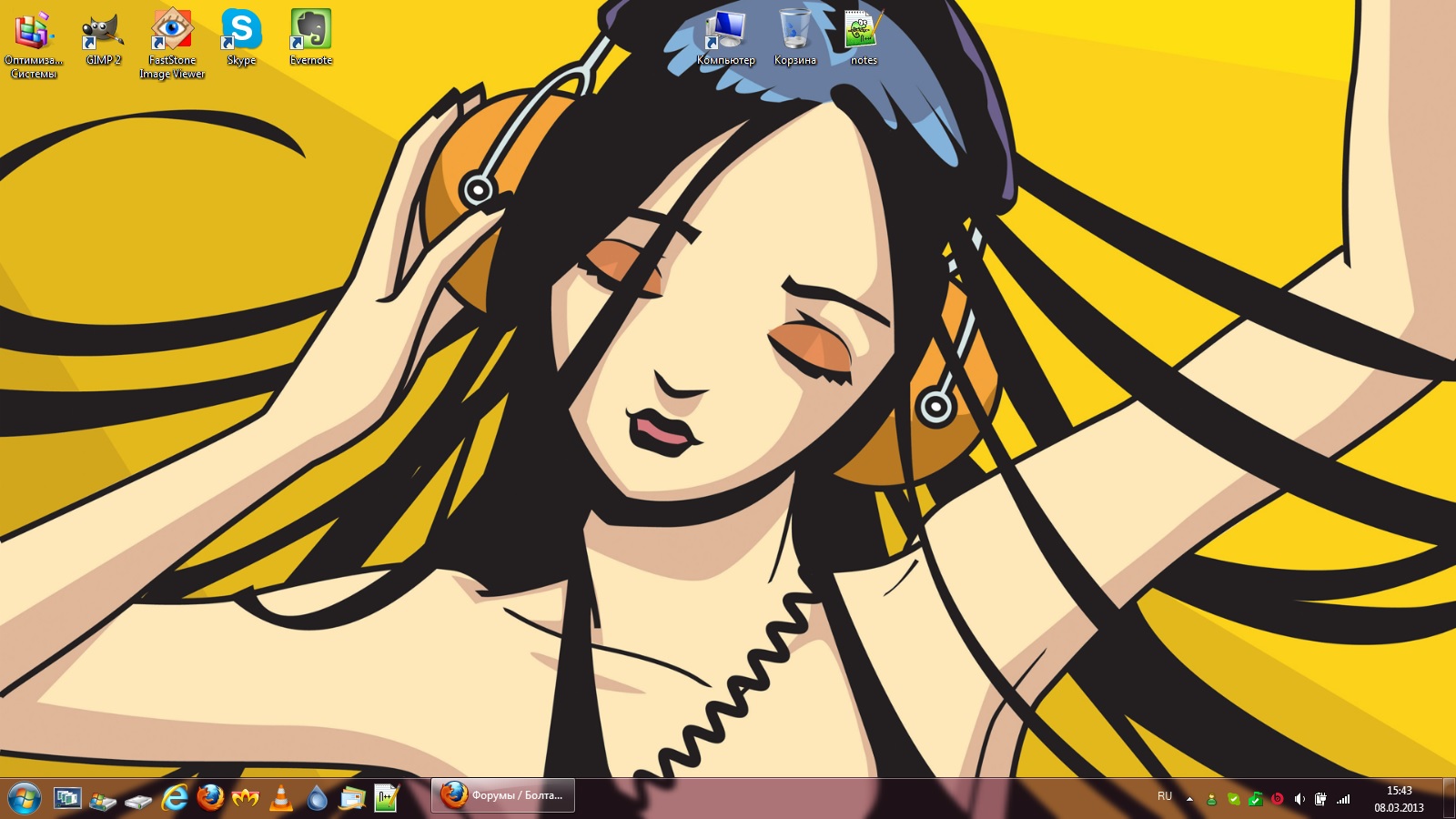Launch Notepad++ from the taskbar
Viewport: 1456px width, 819px height.
387,798
